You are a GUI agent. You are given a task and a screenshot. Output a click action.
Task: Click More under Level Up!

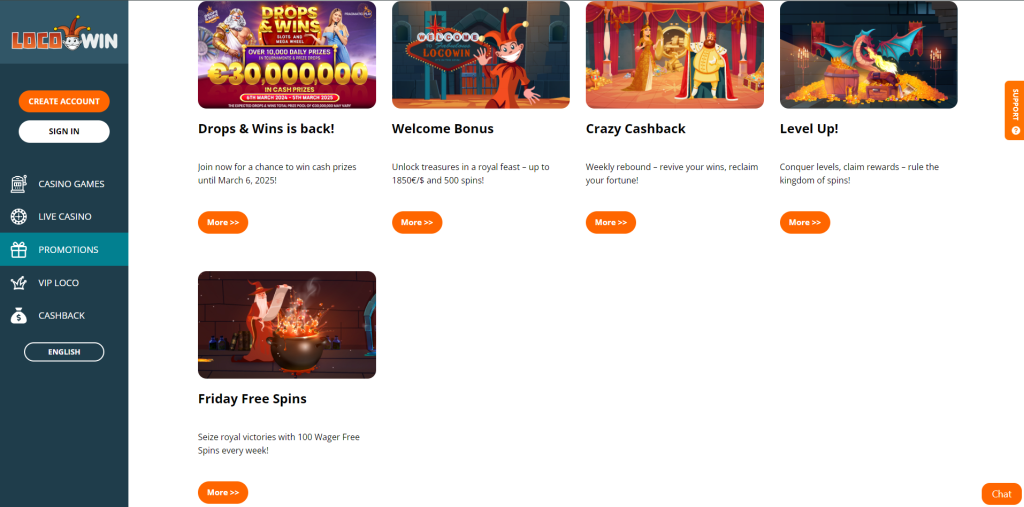pyautogui.click(x=805, y=222)
